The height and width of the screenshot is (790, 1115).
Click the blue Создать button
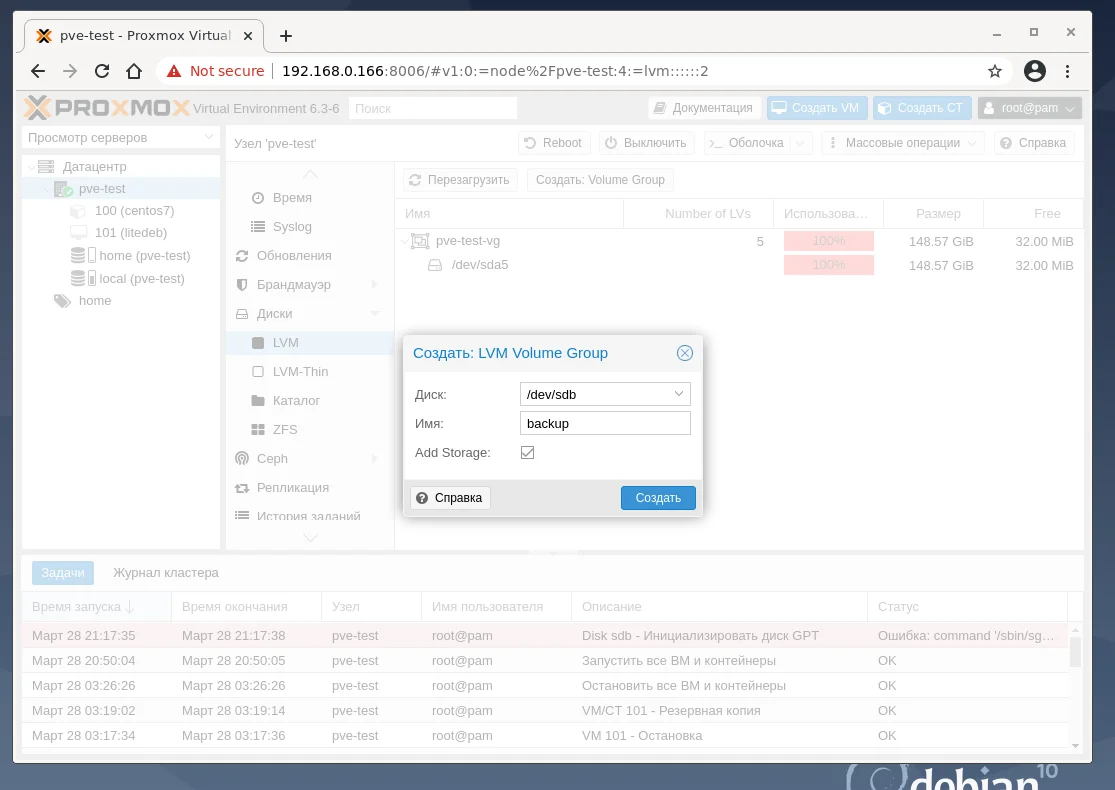coord(658,498)
